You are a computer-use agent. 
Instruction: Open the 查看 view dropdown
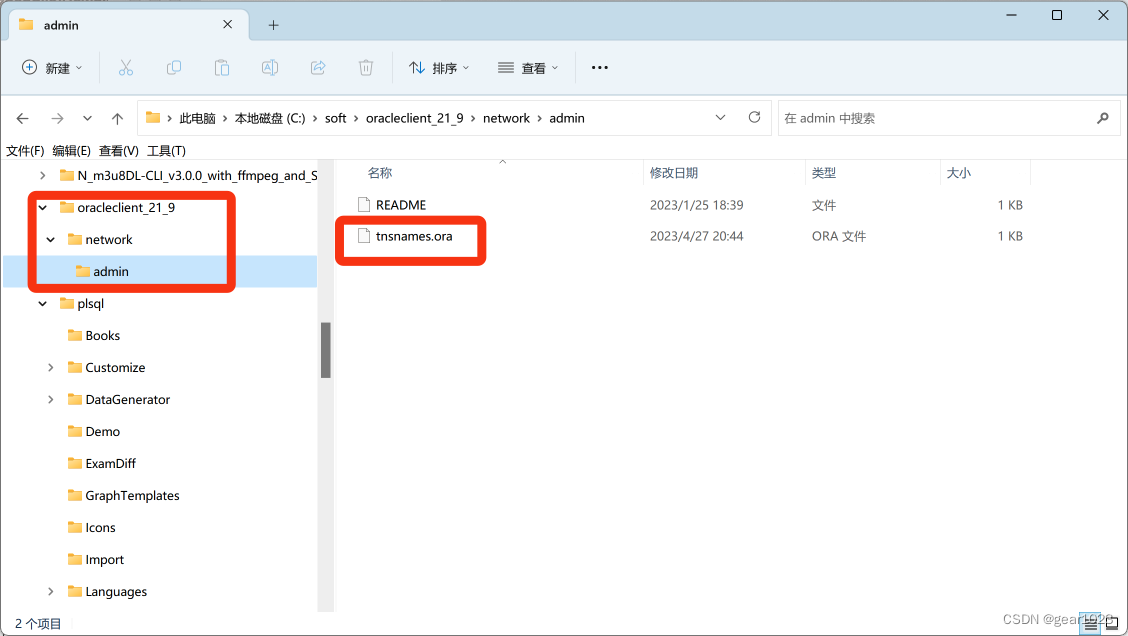pyautogui.click(x=527, y=67)
